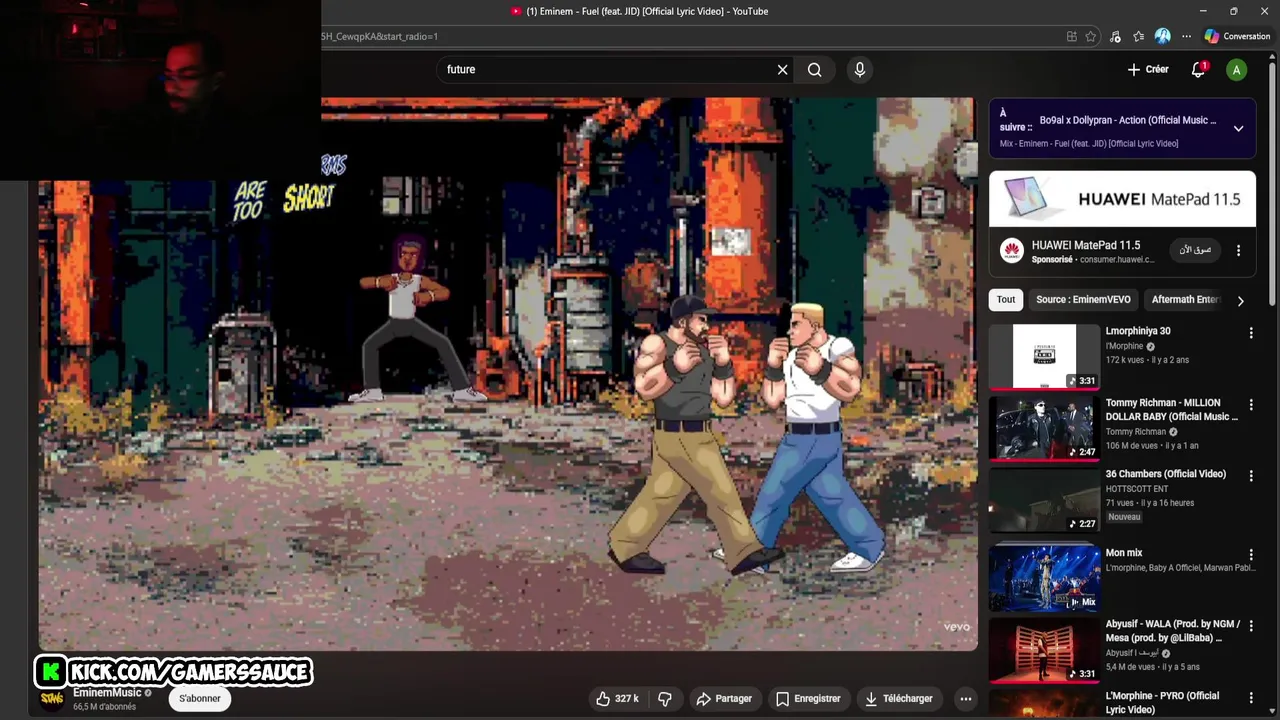Click the 'consumer.huawei.c...' sponsored link

click(1117, 260)
